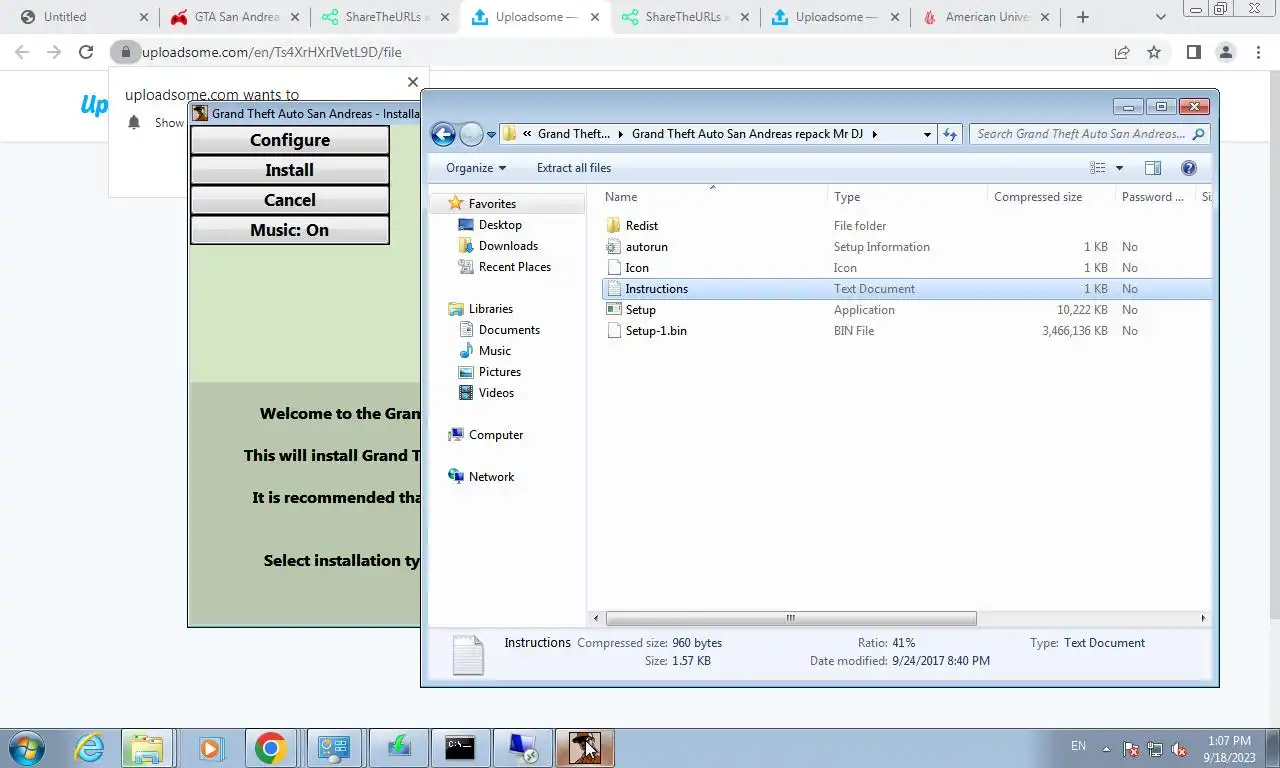The height and width of the screenshot is (768, 1280).
Task: Open command prompt from taskbar
Action: 459,747
